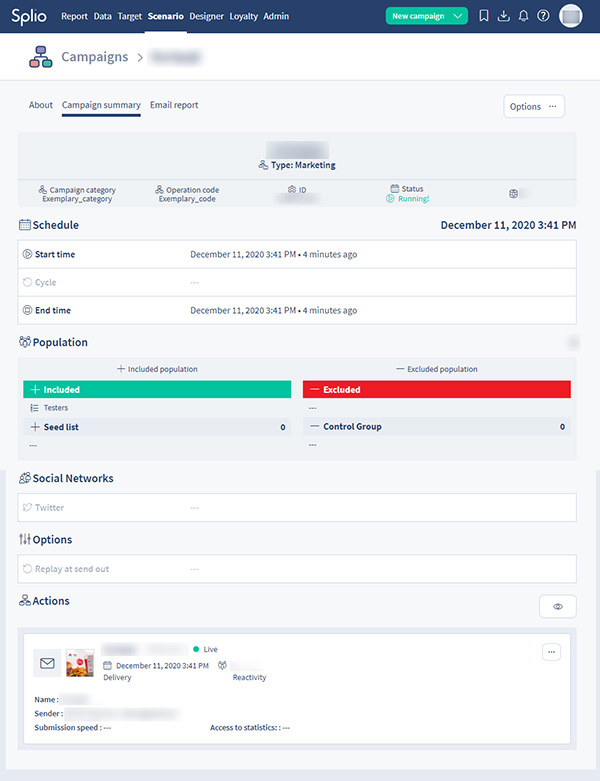
Task: Click the Campaigns breadcrumb link
Action: pyautogui.click(x=94, y=58)
